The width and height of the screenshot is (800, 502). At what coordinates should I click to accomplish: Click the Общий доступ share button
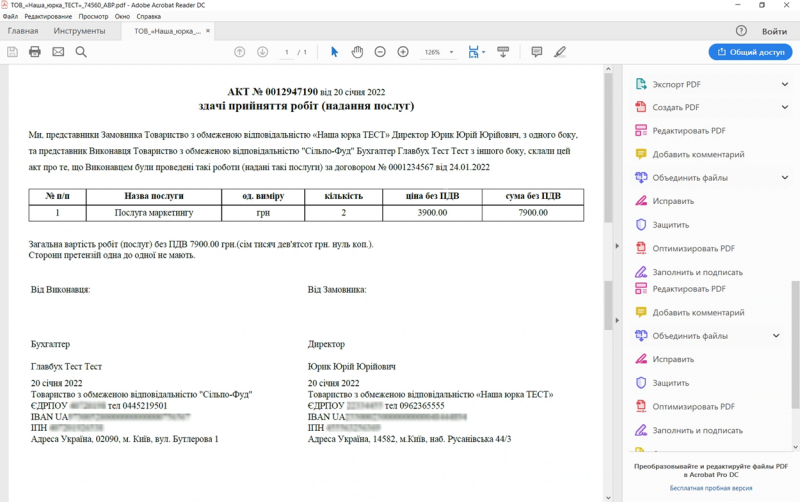point(750,52)
